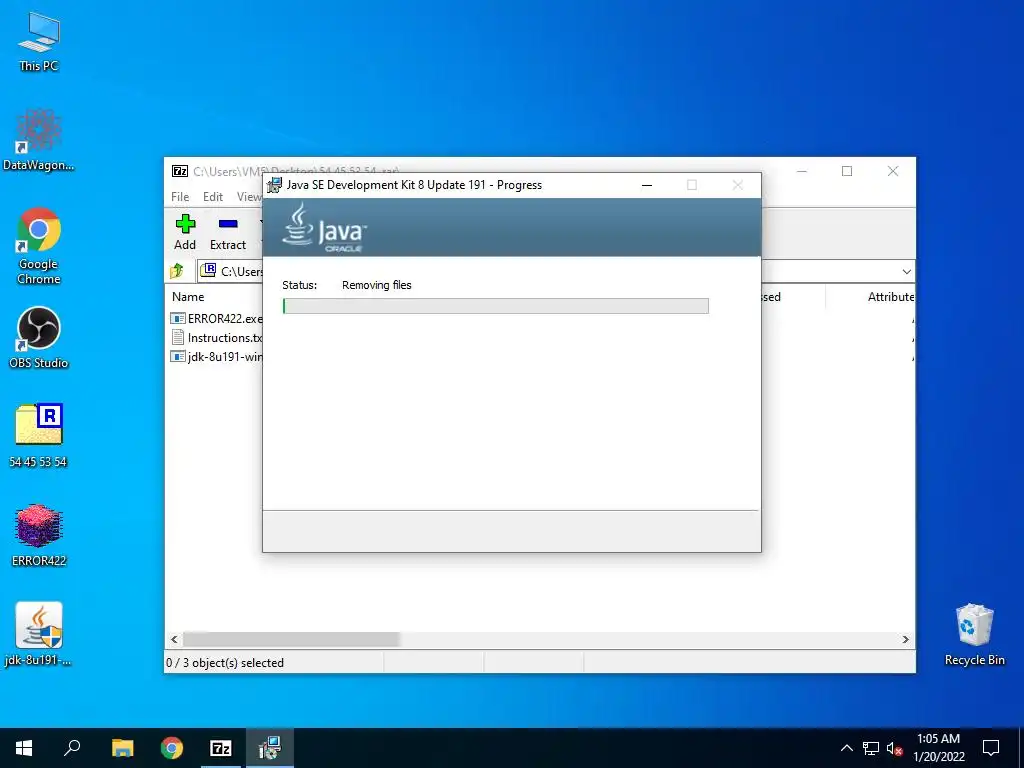Launch Google Chrome desktop shortcut
Screen dimensions: 1024x768
pos(39,246)
